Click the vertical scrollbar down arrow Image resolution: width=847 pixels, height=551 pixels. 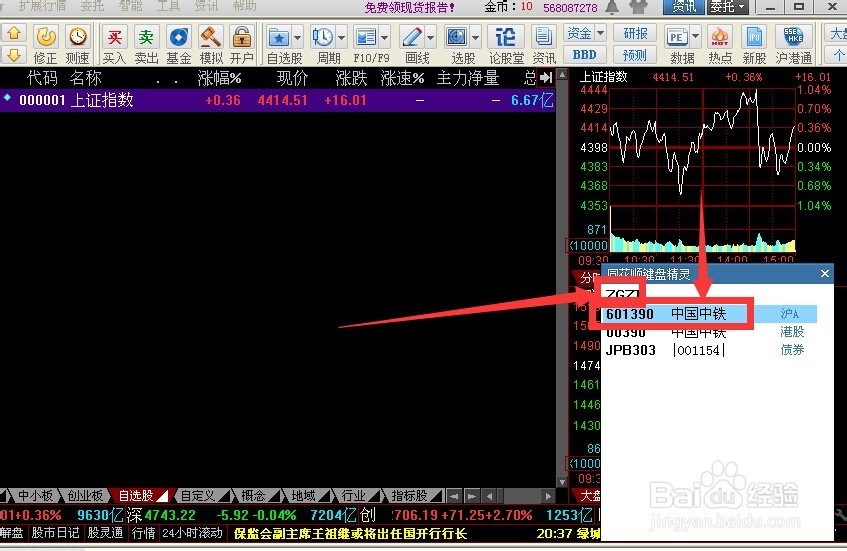(x=562, y=482)
